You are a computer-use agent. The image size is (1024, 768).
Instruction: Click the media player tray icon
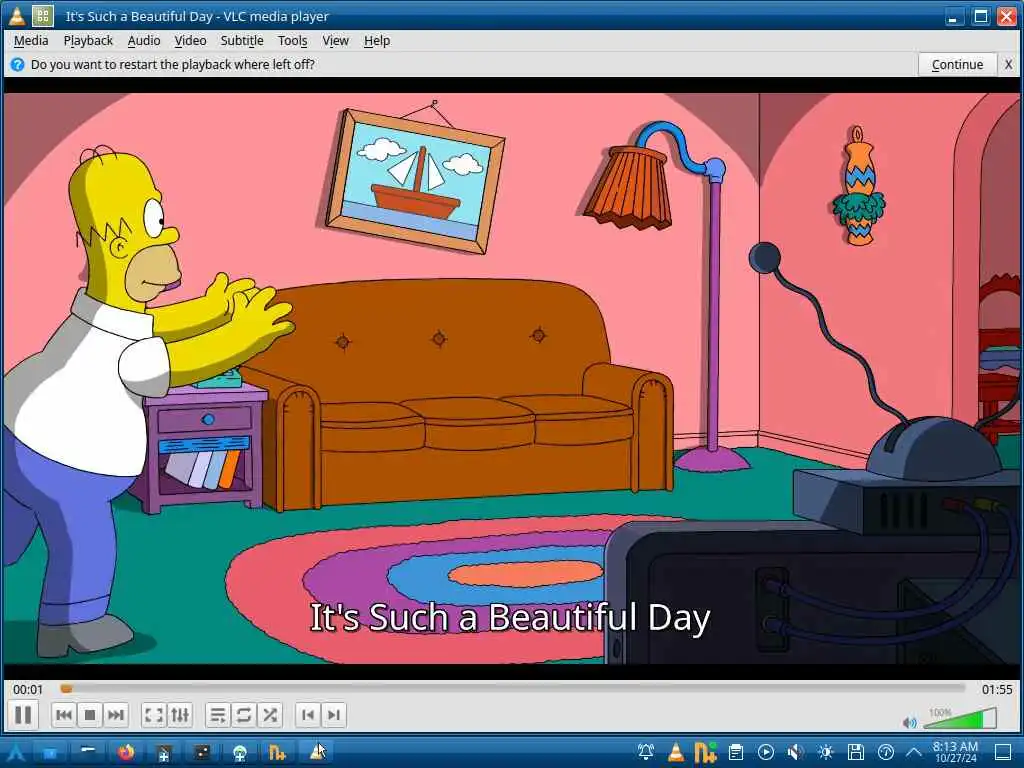click(766, 752)
